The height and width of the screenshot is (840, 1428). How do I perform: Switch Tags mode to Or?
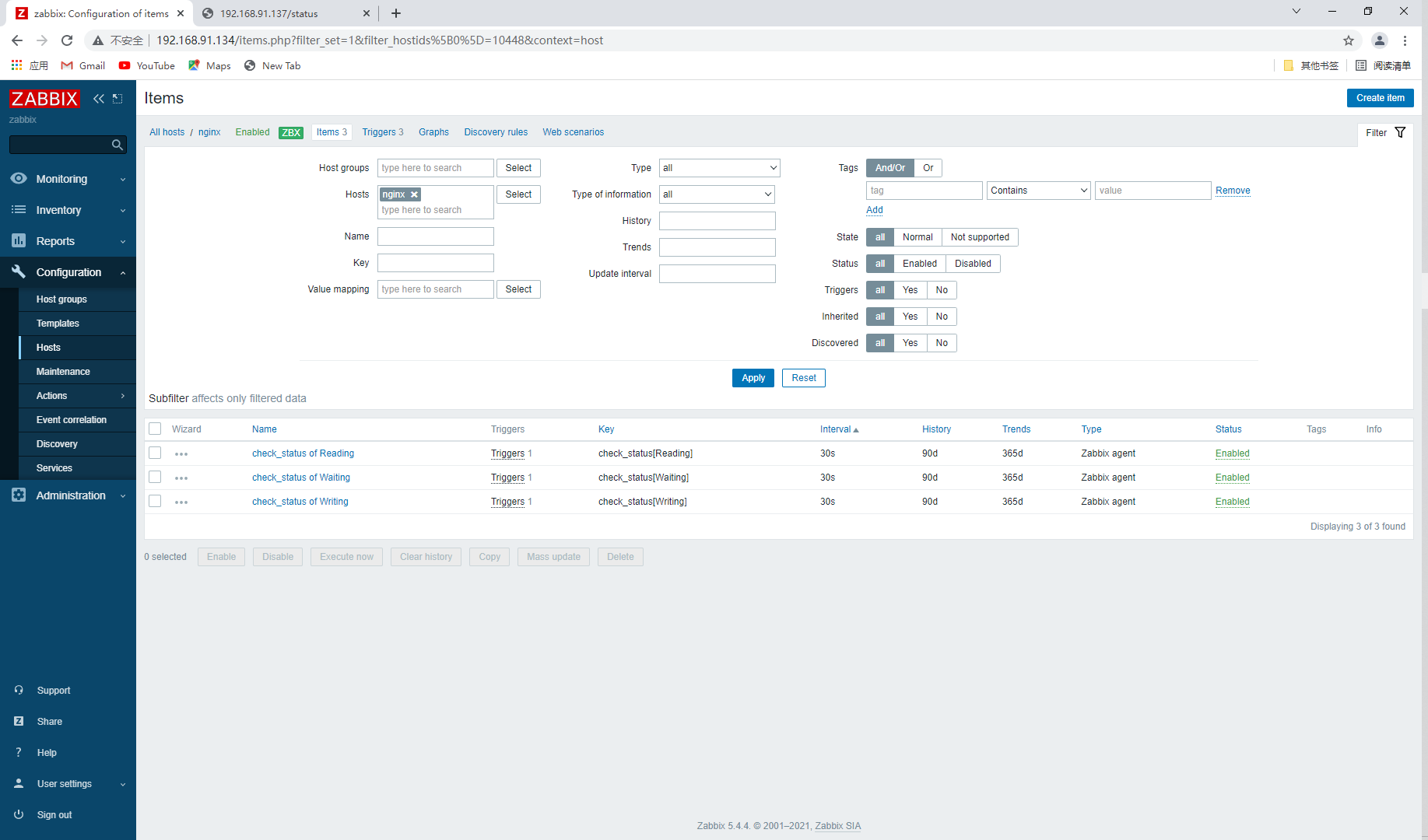(928, 168)
